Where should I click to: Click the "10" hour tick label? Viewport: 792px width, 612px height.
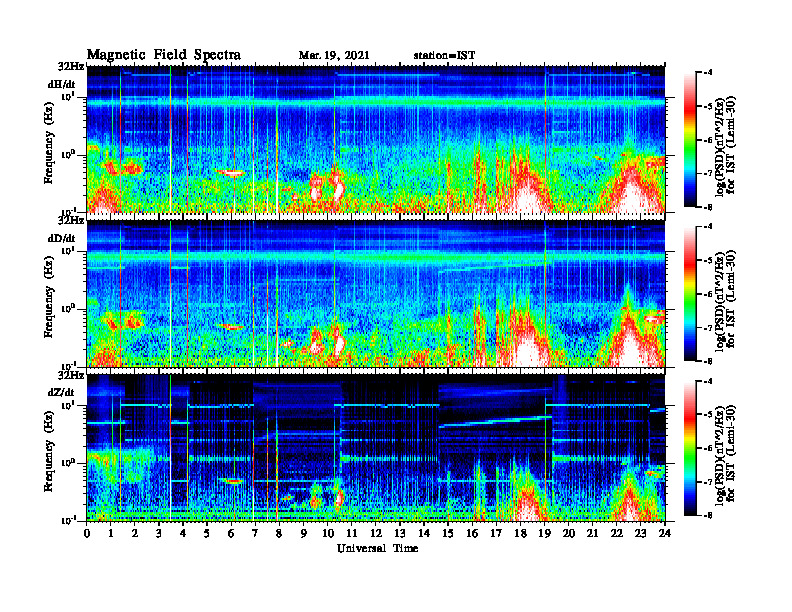coord(328,533)
